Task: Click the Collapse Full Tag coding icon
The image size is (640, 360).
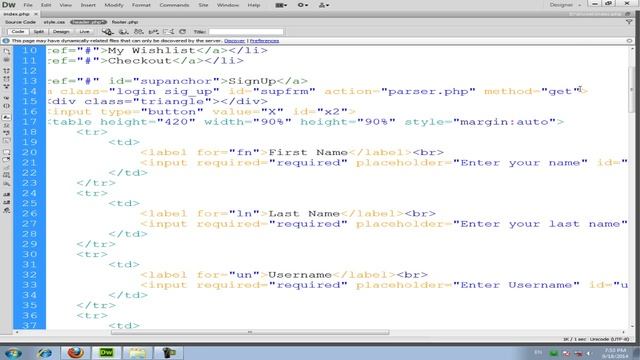Action: tap(7, 71)
